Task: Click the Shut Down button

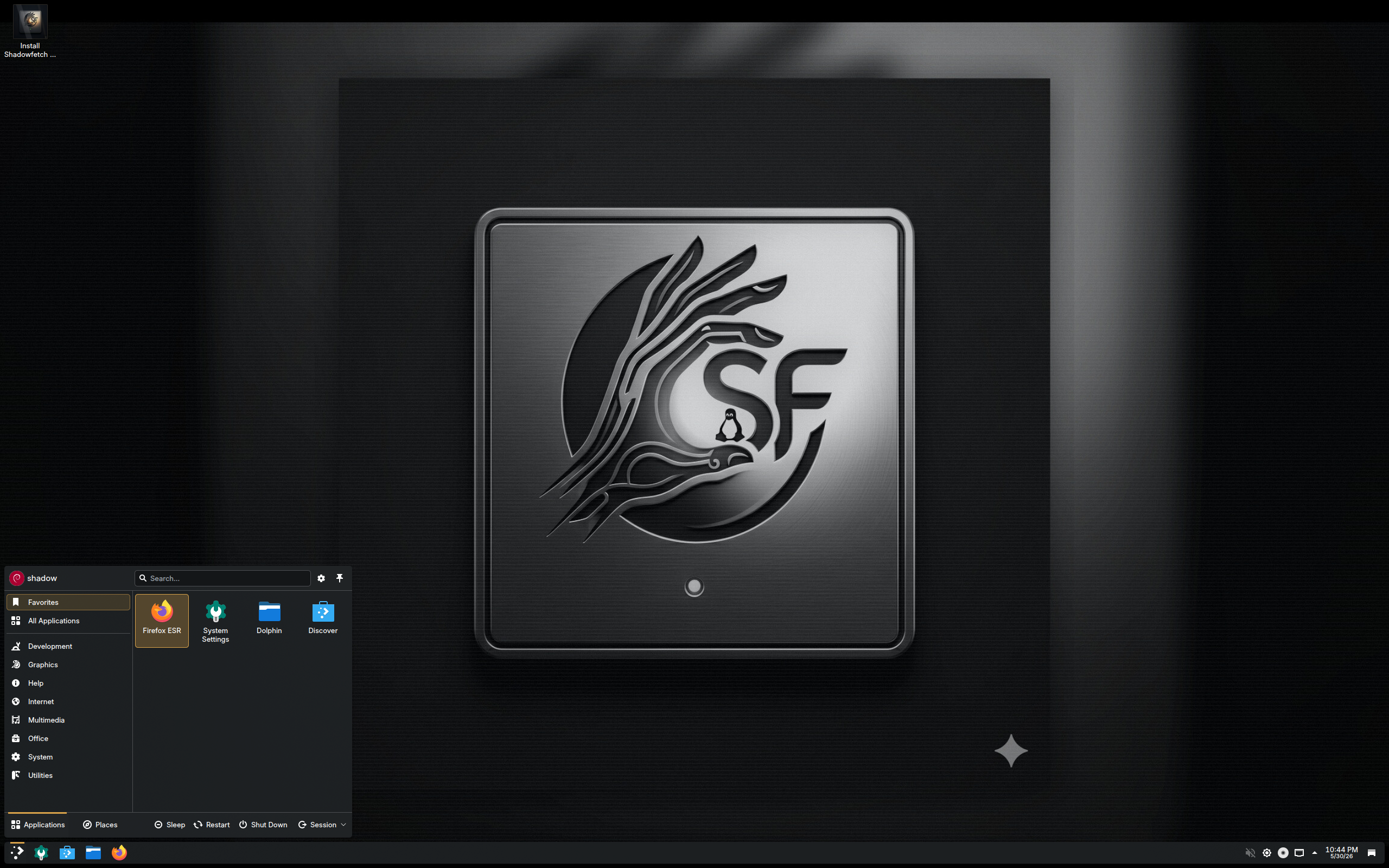Action: 264,825
